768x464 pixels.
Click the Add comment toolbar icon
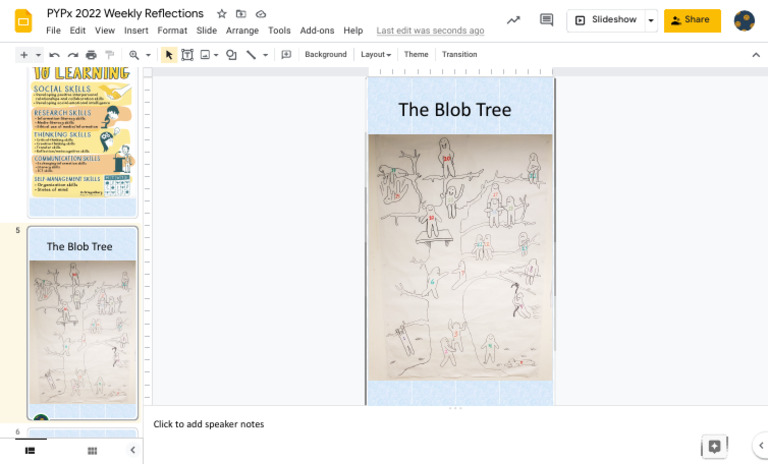pos(286,55)
